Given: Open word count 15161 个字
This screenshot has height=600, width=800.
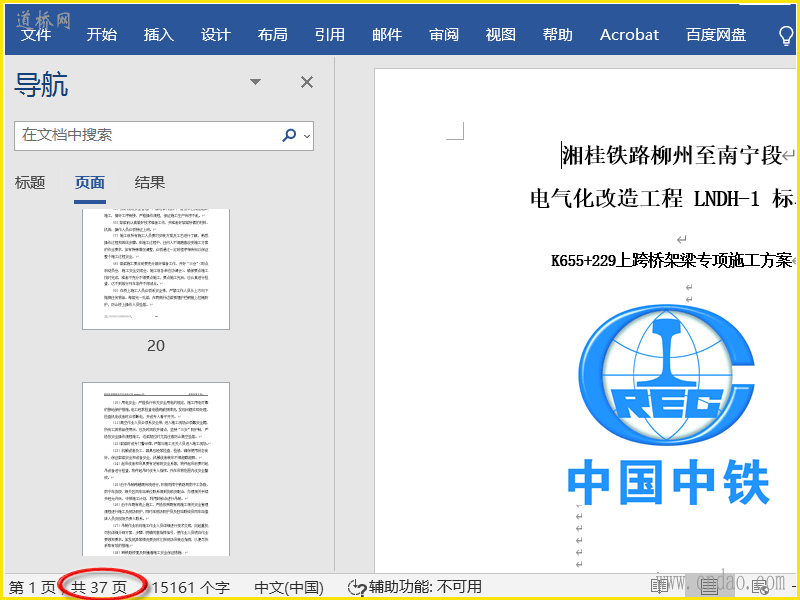Looking at the screenshot, I should click(191, 587).
